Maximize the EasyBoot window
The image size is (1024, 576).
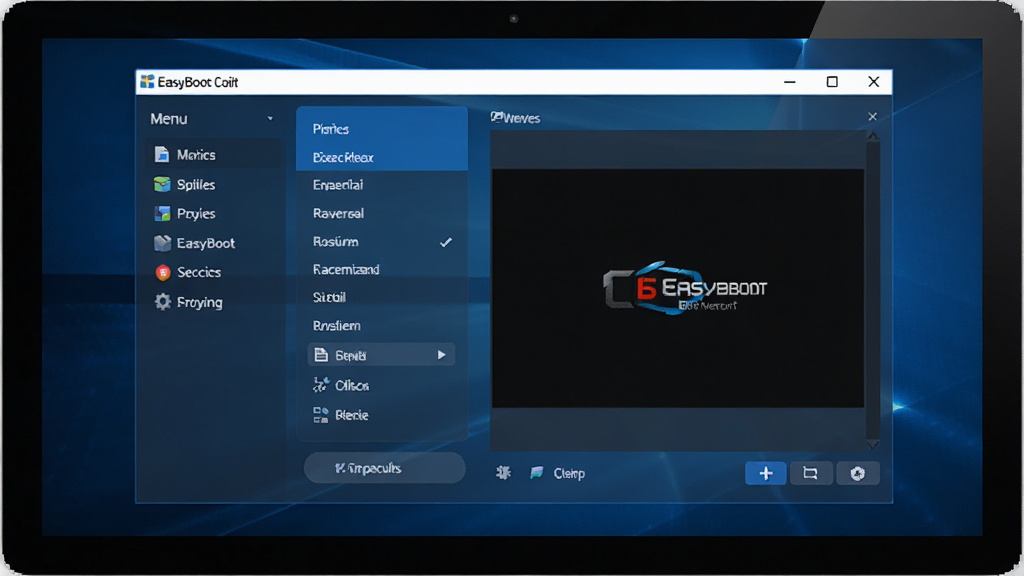point(832,82)
